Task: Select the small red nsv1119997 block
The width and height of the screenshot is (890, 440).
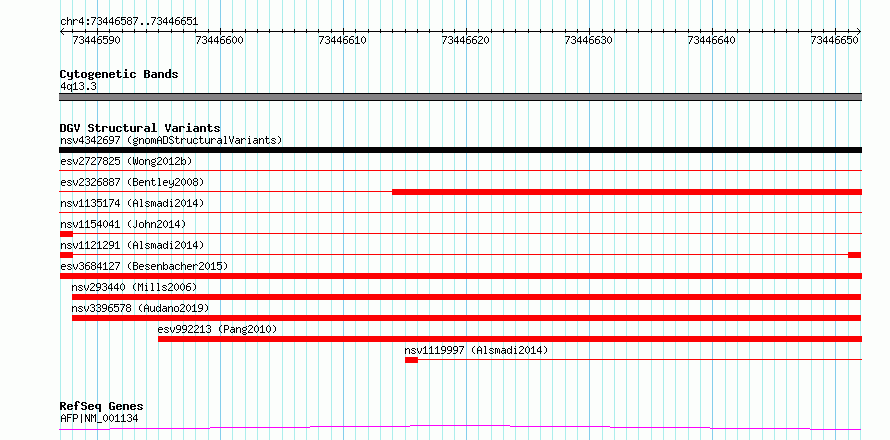Action: click(412, 360)
